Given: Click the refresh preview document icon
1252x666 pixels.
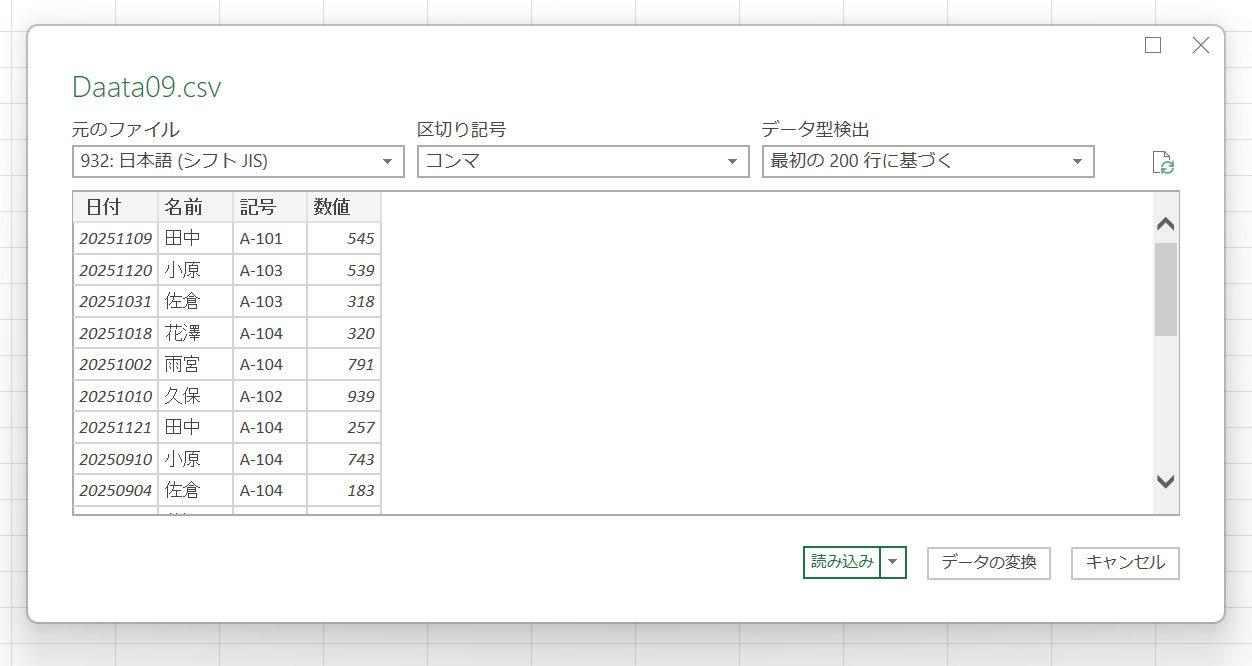Looking at the screenshot, I should (1162, 163).
